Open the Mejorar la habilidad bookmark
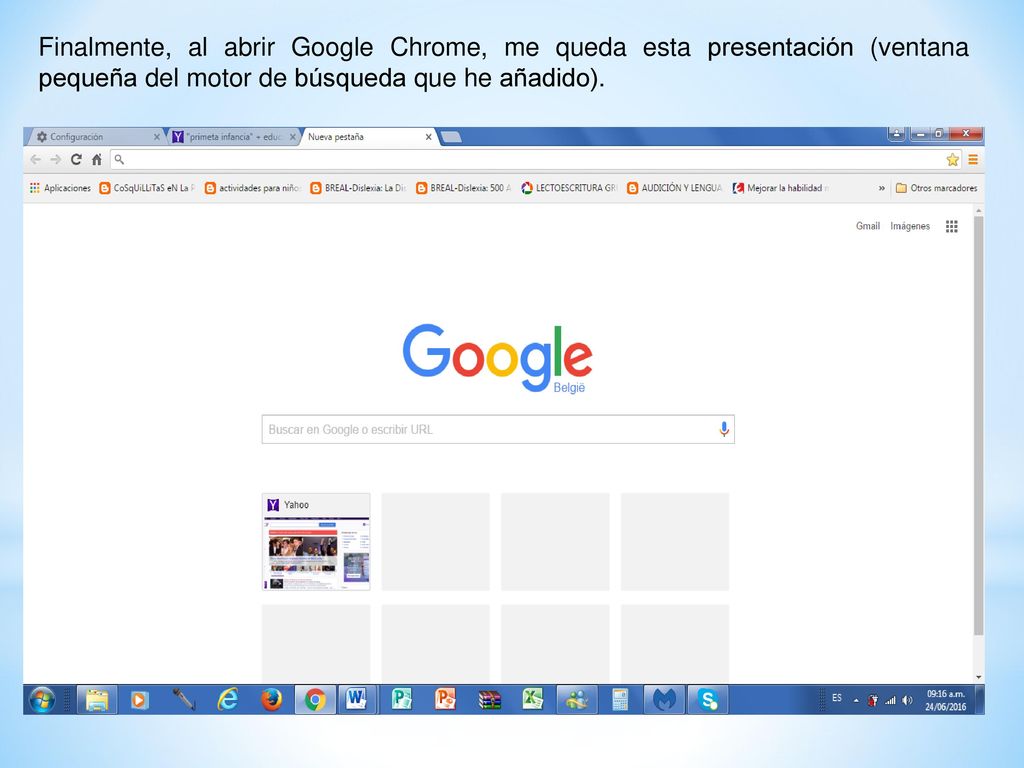Image resolution: width=1024 pixels, height=768 pixels. [780, 188]
